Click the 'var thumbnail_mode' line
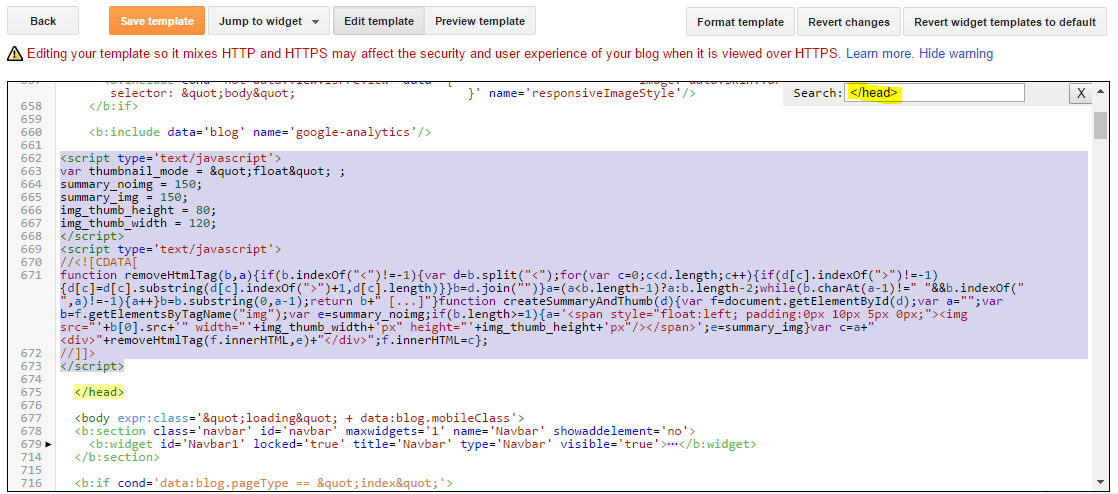The image size is (1118, 494). coord(203,171)
